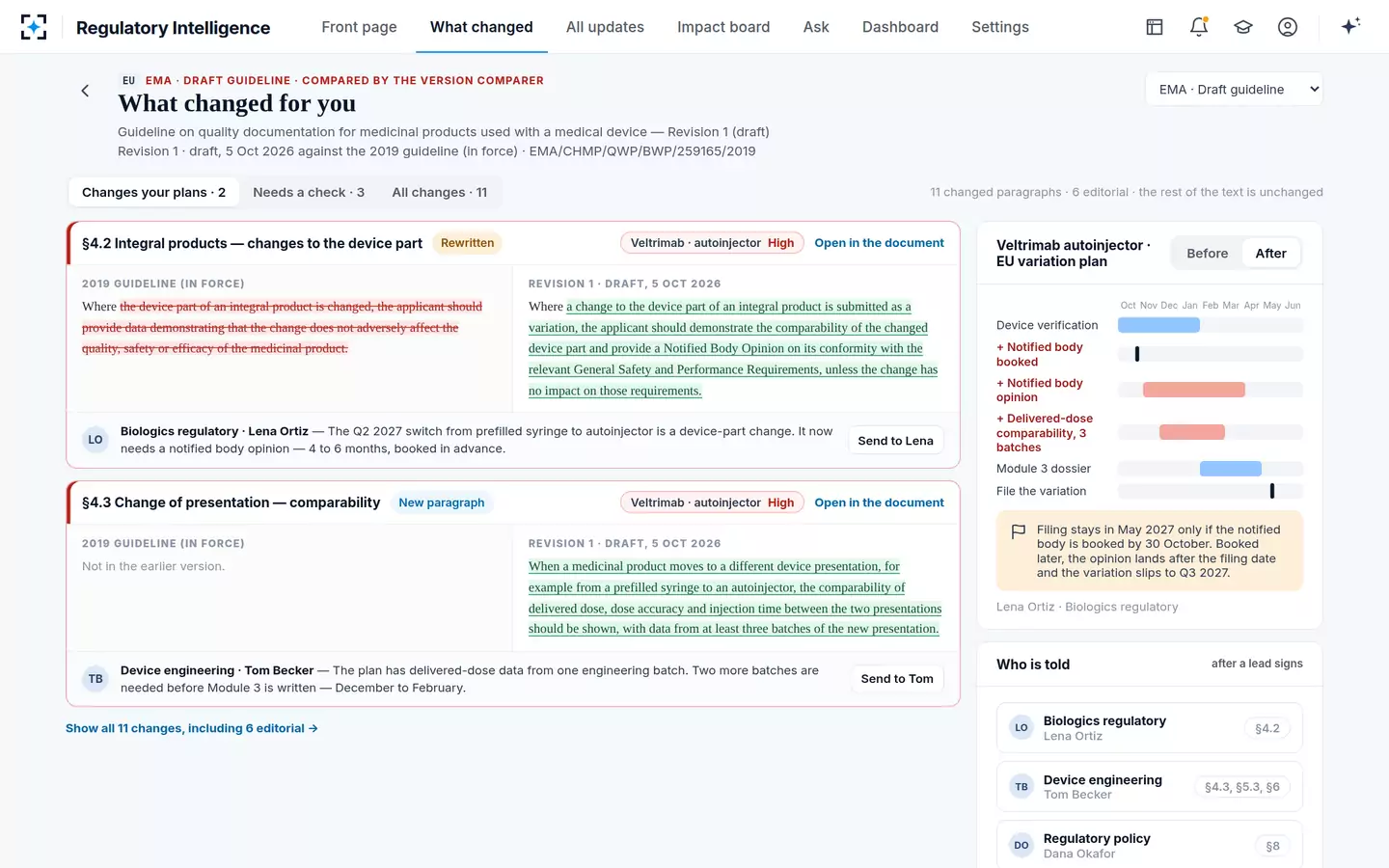Open the Impact board nav item
This screenshot has height=868, width=1389.
click(x=723, y=27)
